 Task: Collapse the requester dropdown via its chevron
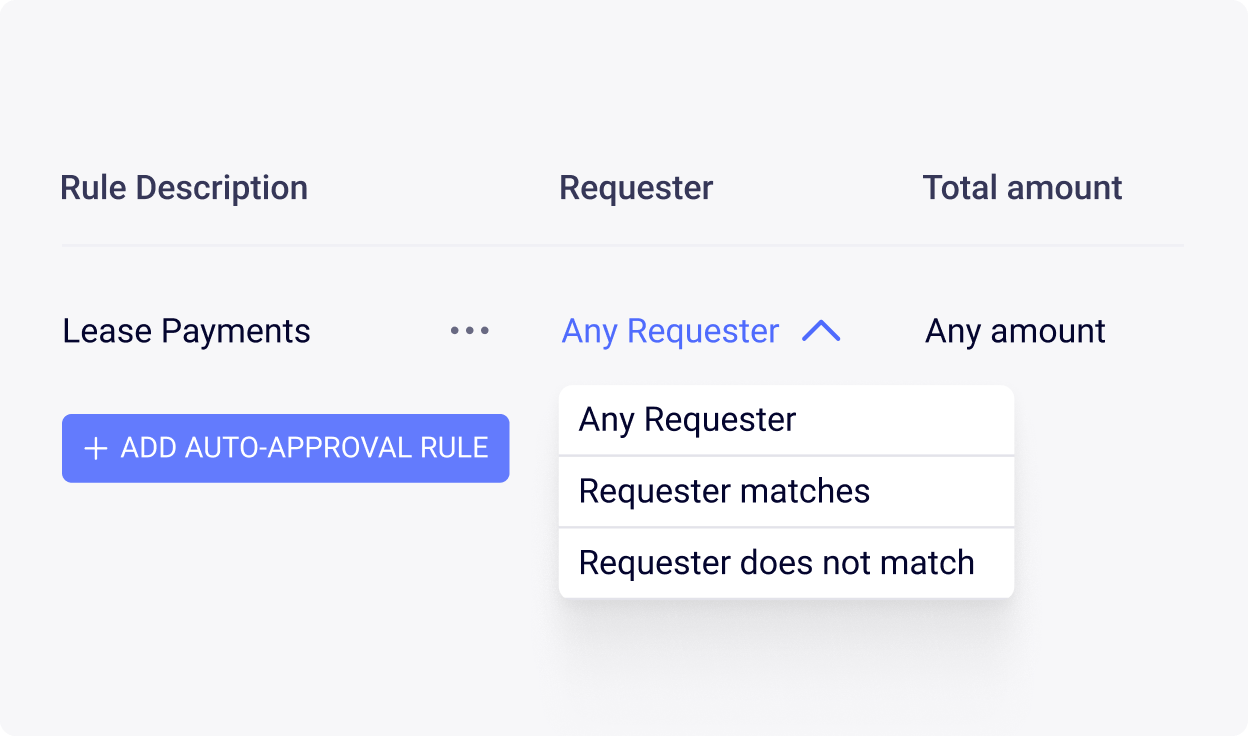click(819, 331)
